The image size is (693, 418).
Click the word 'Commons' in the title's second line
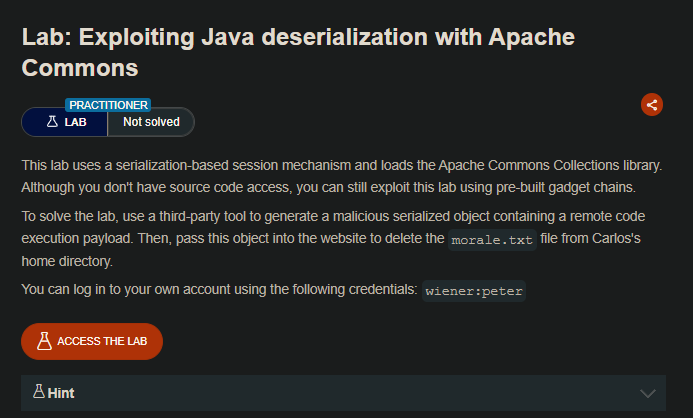[x=79, y=68]
